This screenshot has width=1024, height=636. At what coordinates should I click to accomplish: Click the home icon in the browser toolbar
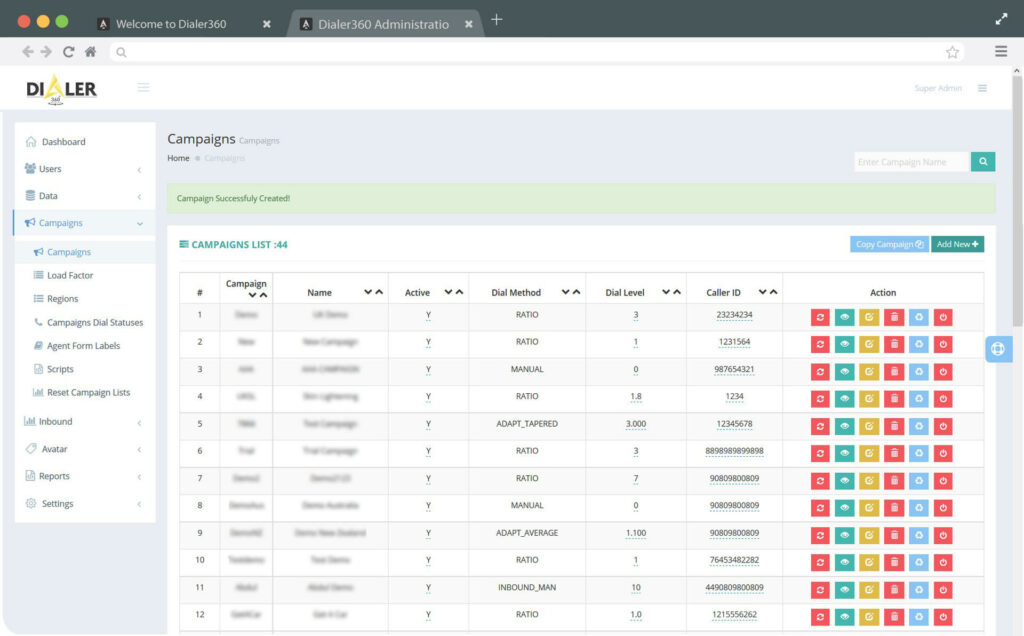point(89,51)
